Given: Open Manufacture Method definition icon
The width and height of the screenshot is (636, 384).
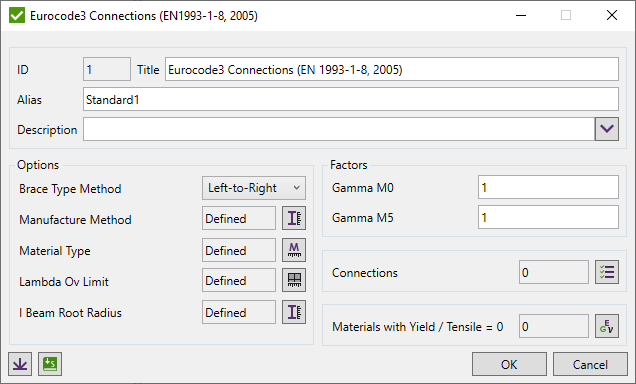Looking at the screenshot, I should (294, 219).
